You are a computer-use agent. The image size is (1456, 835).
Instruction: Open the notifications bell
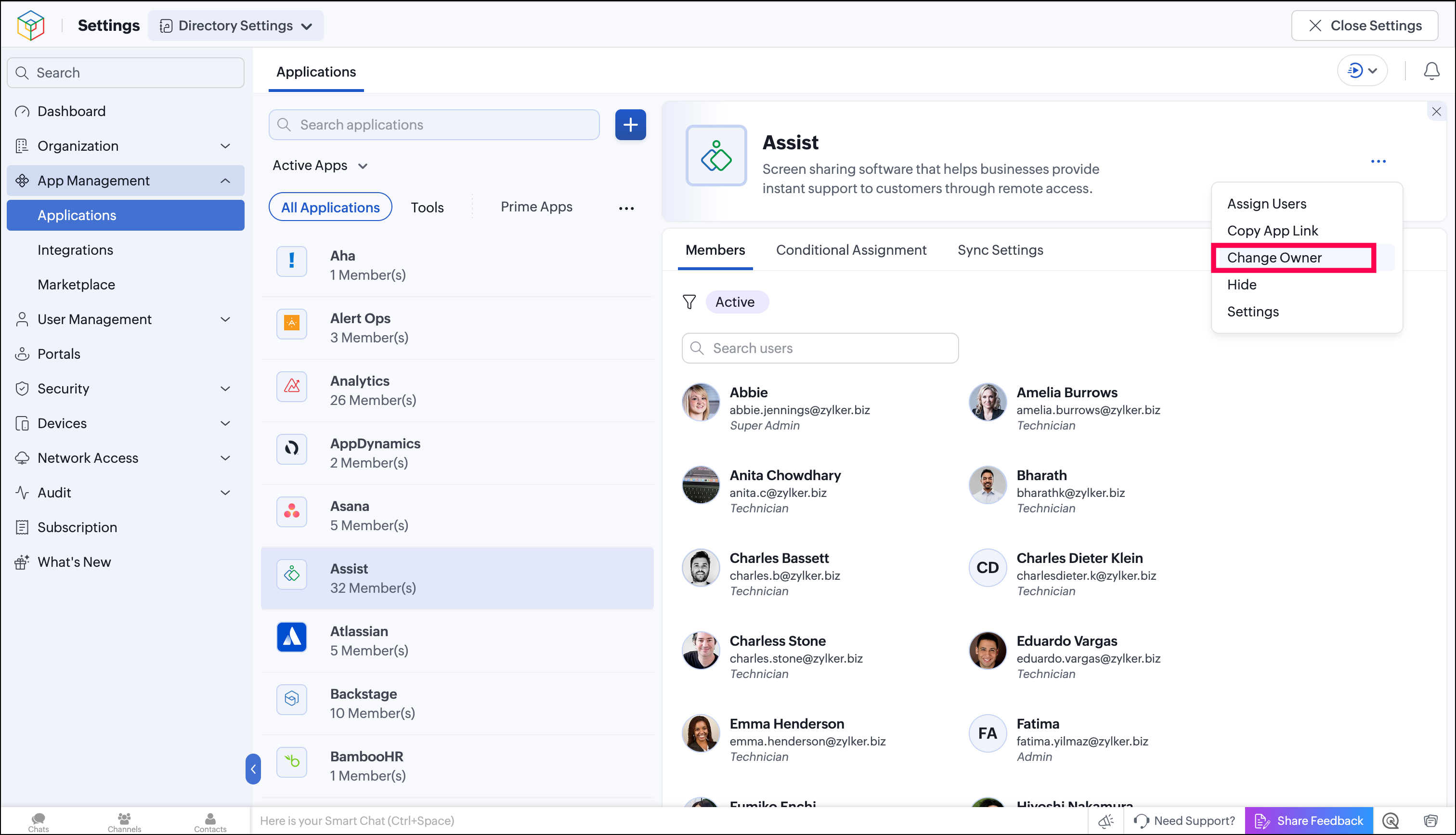click(1431, 71)
